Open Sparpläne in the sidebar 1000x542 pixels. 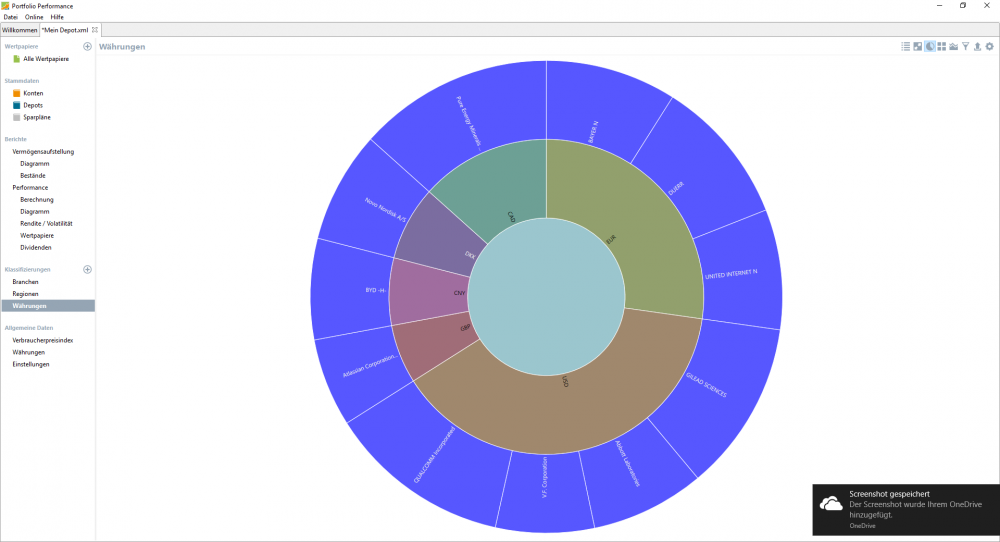click(37, 117)
